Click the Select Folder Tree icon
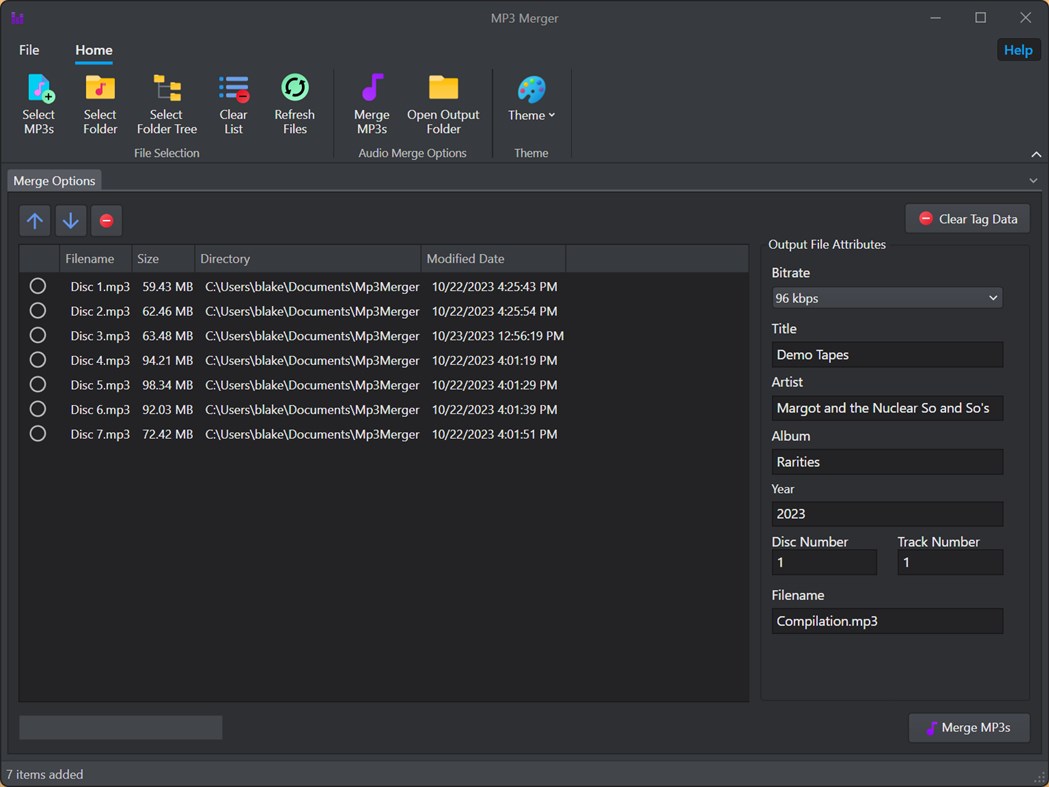This screenshot has width=1049, height=787. pos(166,95)
